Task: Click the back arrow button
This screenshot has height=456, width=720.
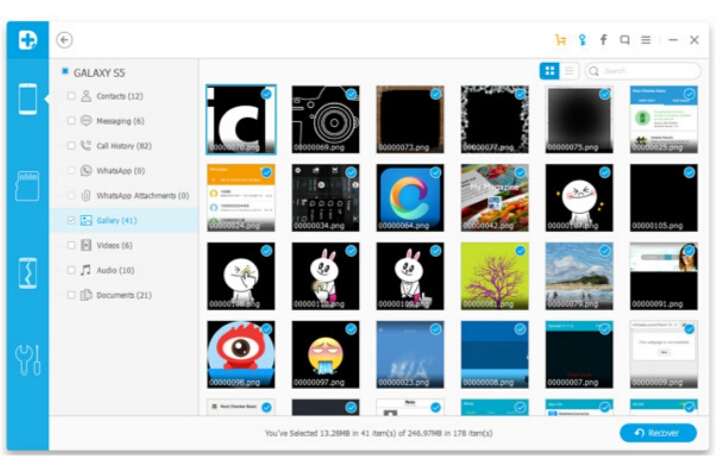Action: (x=65, y=40)
